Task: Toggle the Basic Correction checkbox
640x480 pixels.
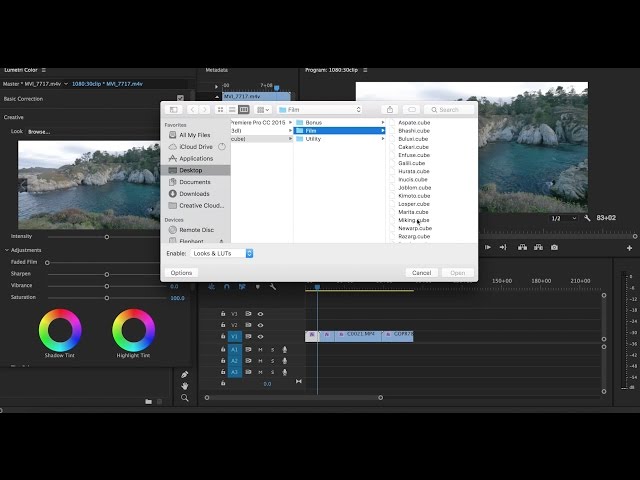Action: (x=180, y=98)
